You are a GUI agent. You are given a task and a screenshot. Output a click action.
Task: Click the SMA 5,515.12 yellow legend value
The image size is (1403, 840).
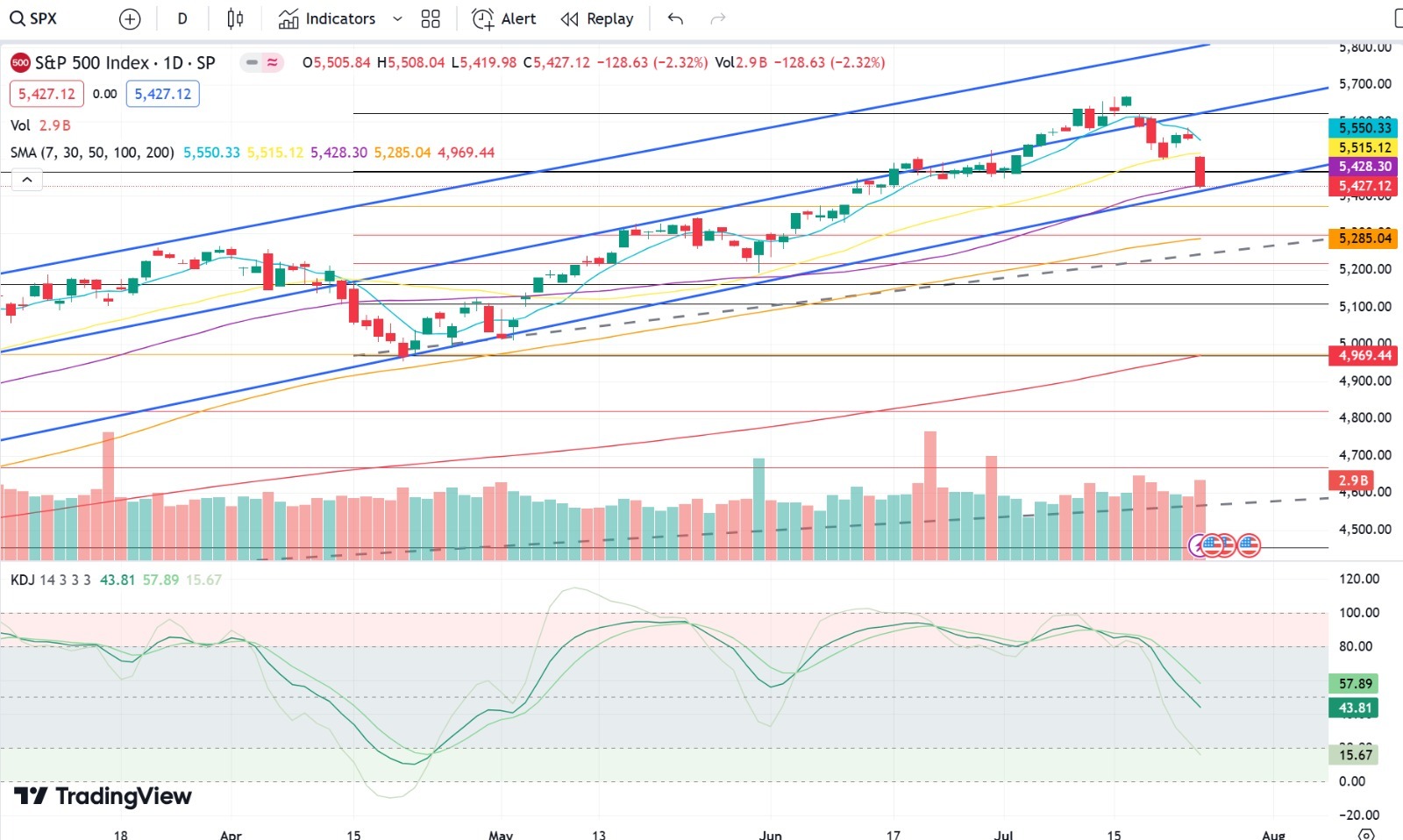[275, 153]
